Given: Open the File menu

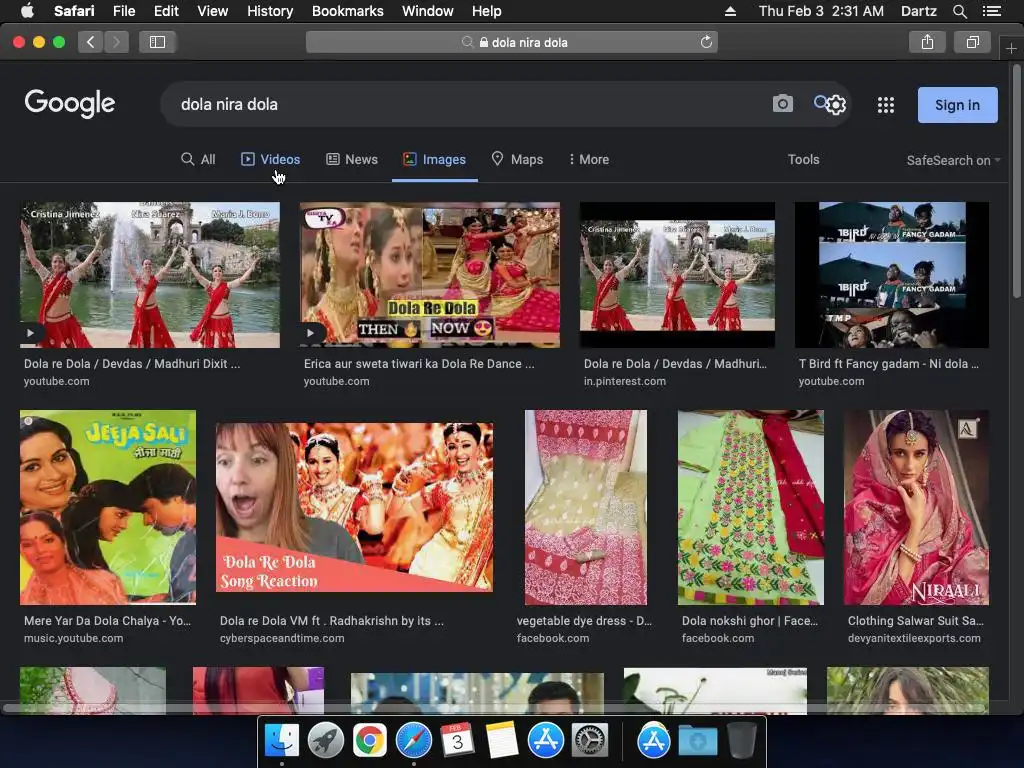Looking at the screenshot, I should 123,11.
